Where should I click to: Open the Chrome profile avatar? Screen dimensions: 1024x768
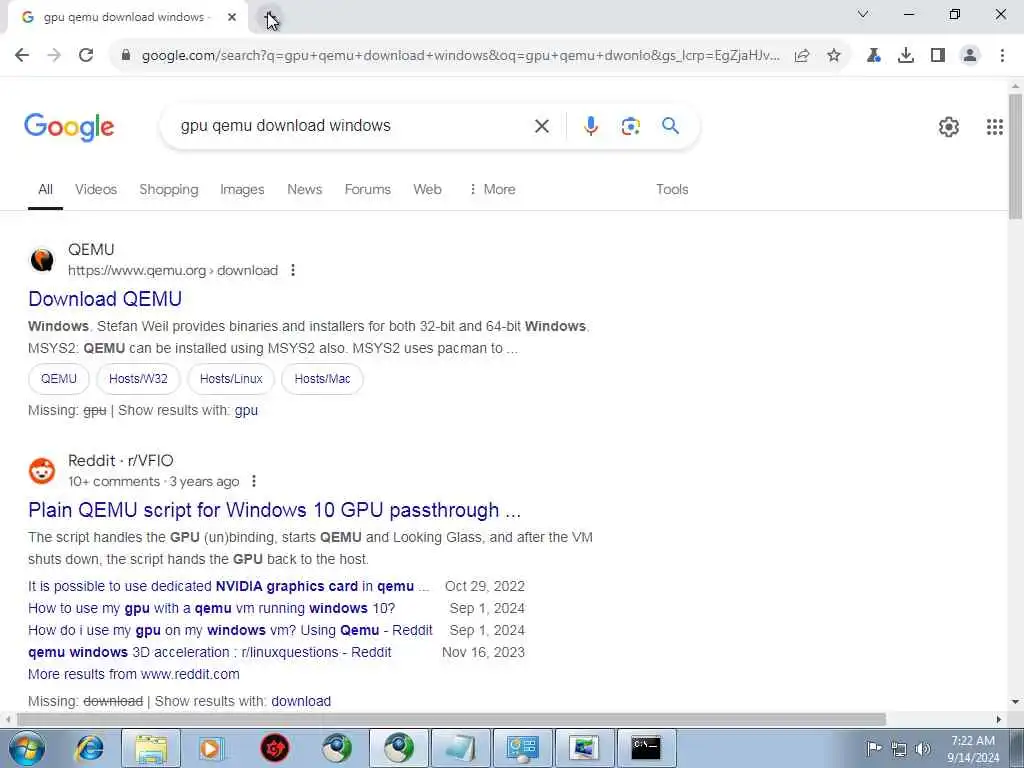[x=970, y=56]
